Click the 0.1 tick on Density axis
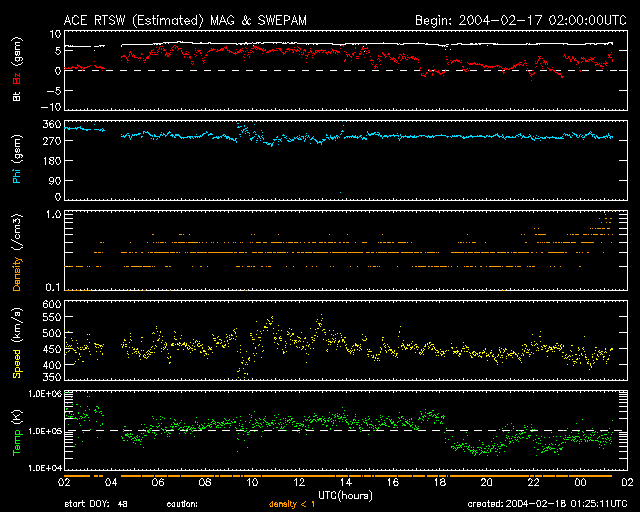The height and width of the screenshot is (512, 640). pyautogui.click(x=54, y=288)
